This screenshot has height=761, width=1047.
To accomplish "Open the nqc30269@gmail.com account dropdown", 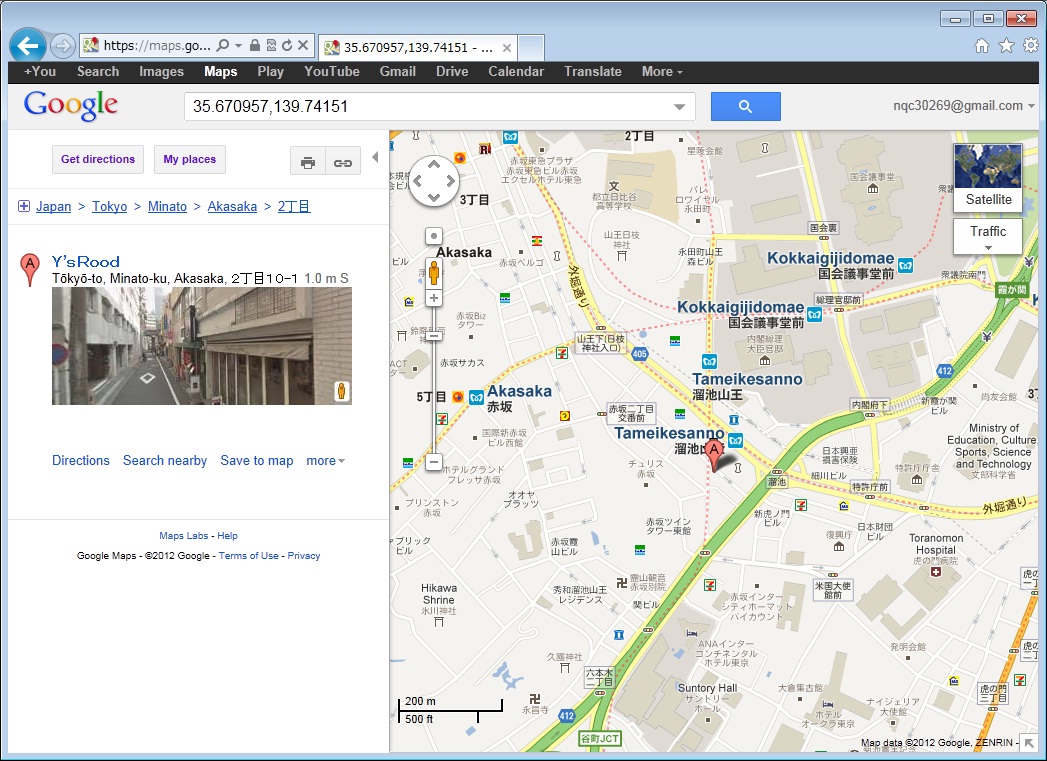I will pos(964,105).
